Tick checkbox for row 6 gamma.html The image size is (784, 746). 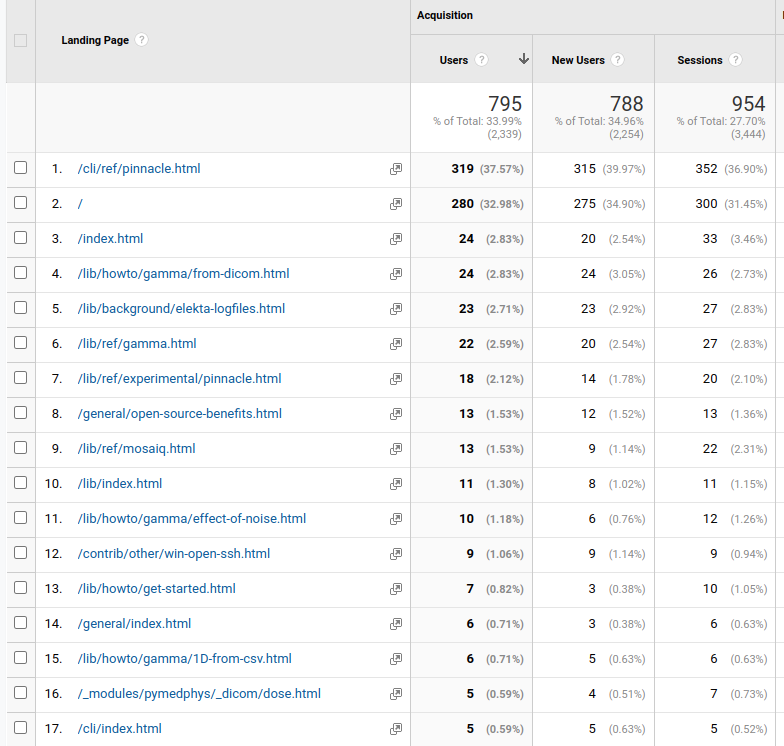click(20, 342)
